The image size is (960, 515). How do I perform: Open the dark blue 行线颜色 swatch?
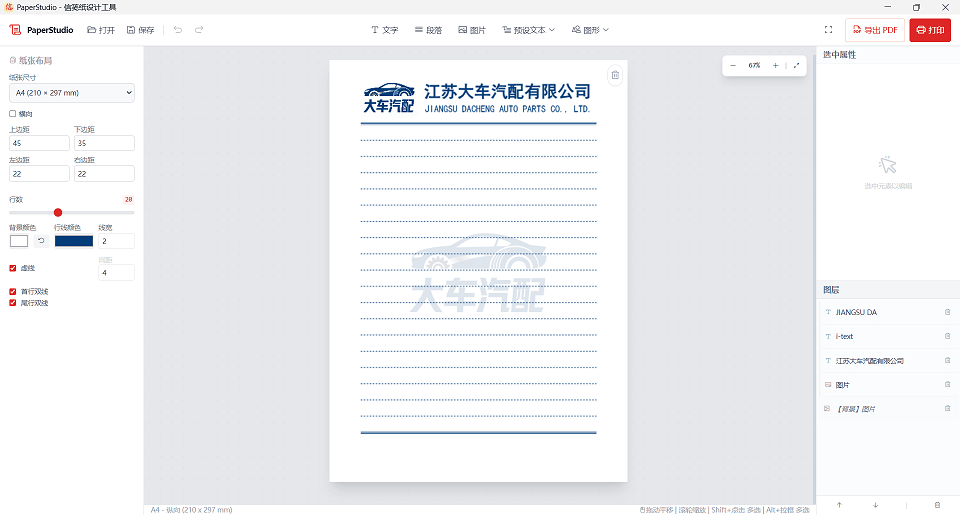point(73,241)
